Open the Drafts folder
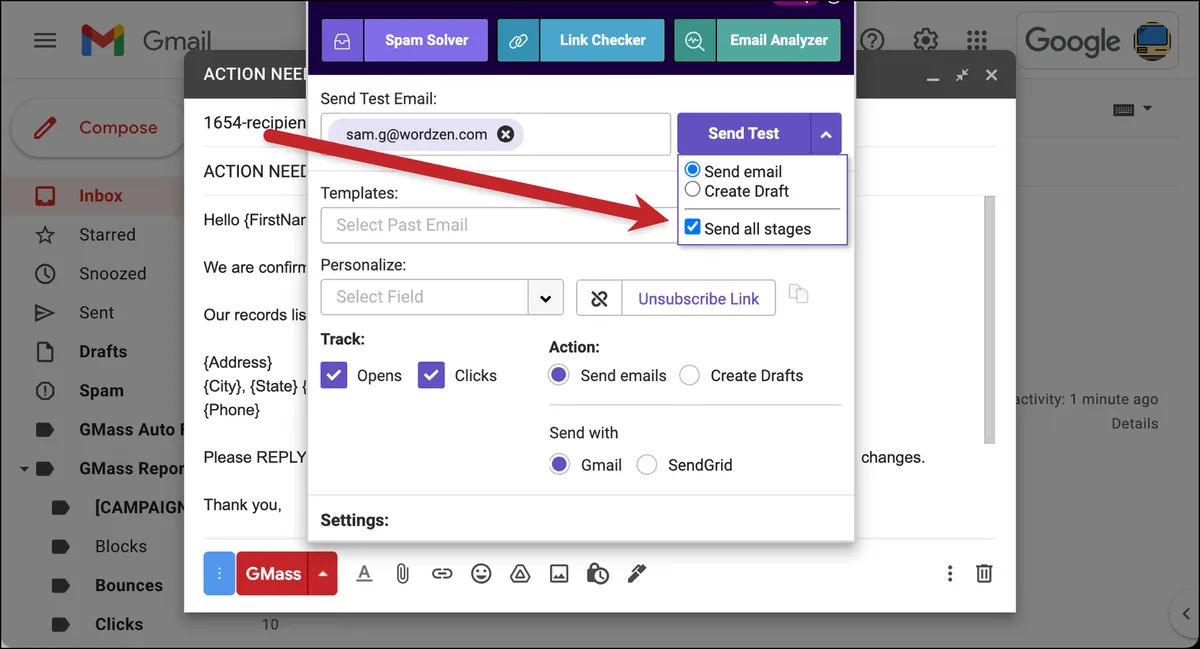1200x649 pixels. pyautogui.click(x=103, y=352)
